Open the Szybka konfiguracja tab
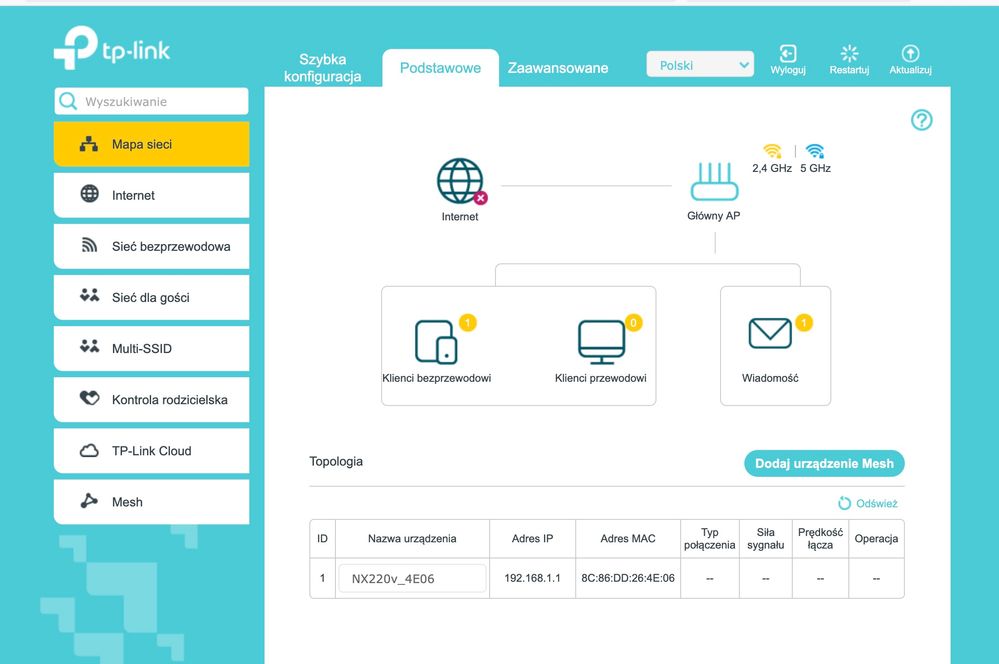Viewport: 999px width, 664px height. pos(322,68)
